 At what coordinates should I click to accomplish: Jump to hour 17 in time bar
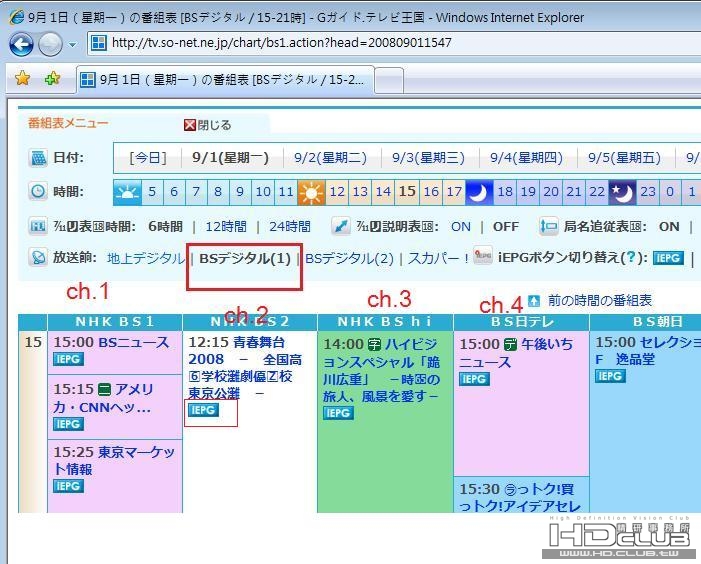[x=454, y=193]
